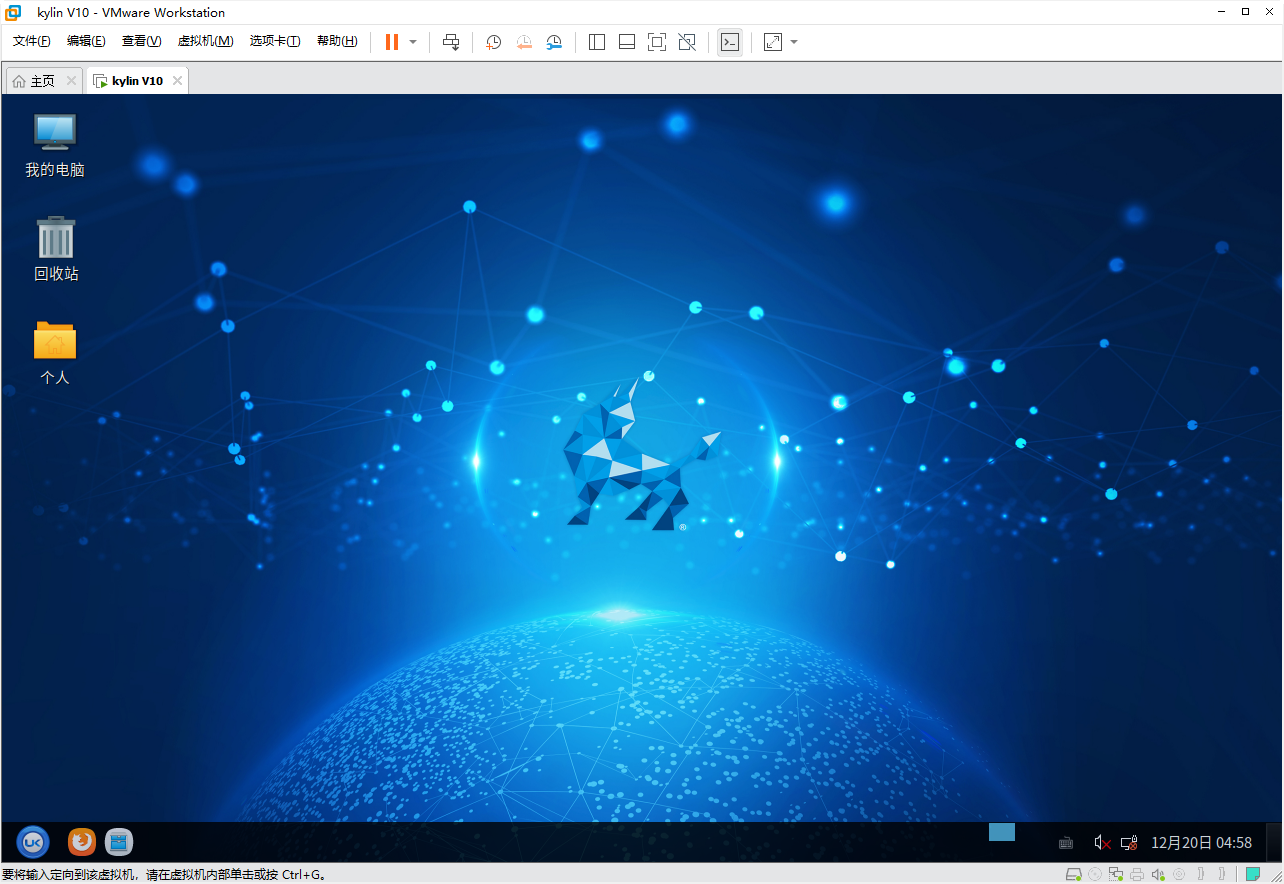
Task: Revert the virtual machine to previous snapshot
Action: pyautogui.click(x=524, y=42)
